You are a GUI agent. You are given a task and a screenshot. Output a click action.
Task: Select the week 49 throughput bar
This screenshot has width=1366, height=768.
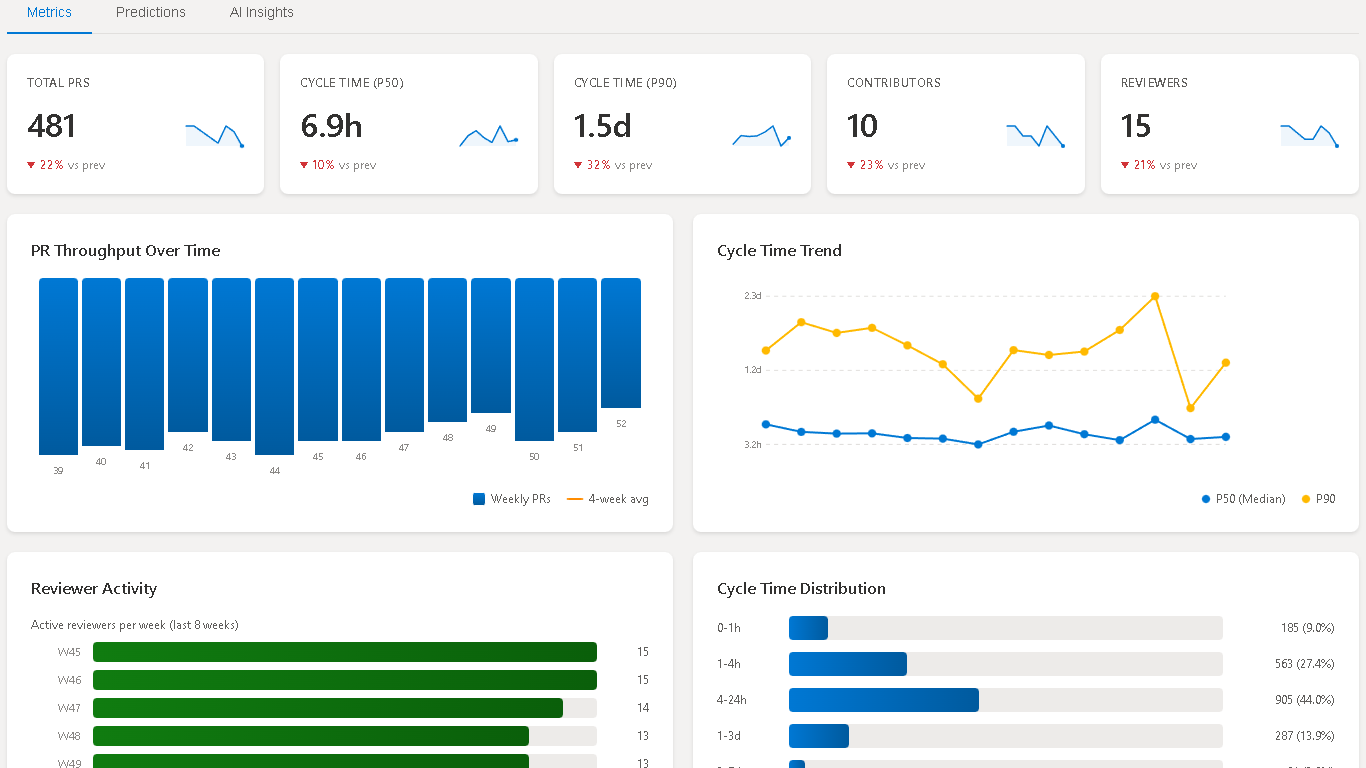click(491, 345)
